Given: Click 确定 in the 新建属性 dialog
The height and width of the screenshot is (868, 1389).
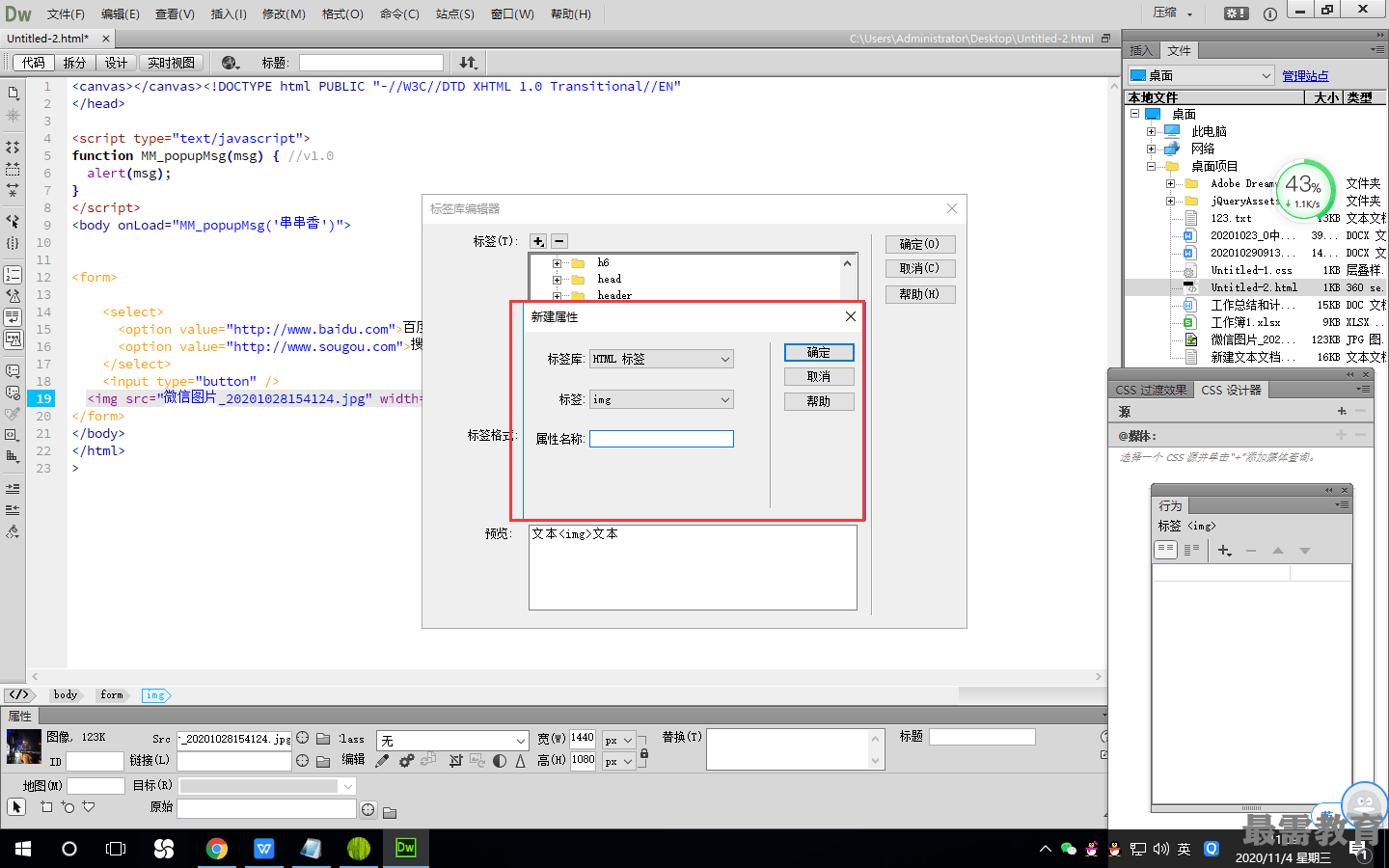Looking at the screenshot, I should click(x=819, y=353).
